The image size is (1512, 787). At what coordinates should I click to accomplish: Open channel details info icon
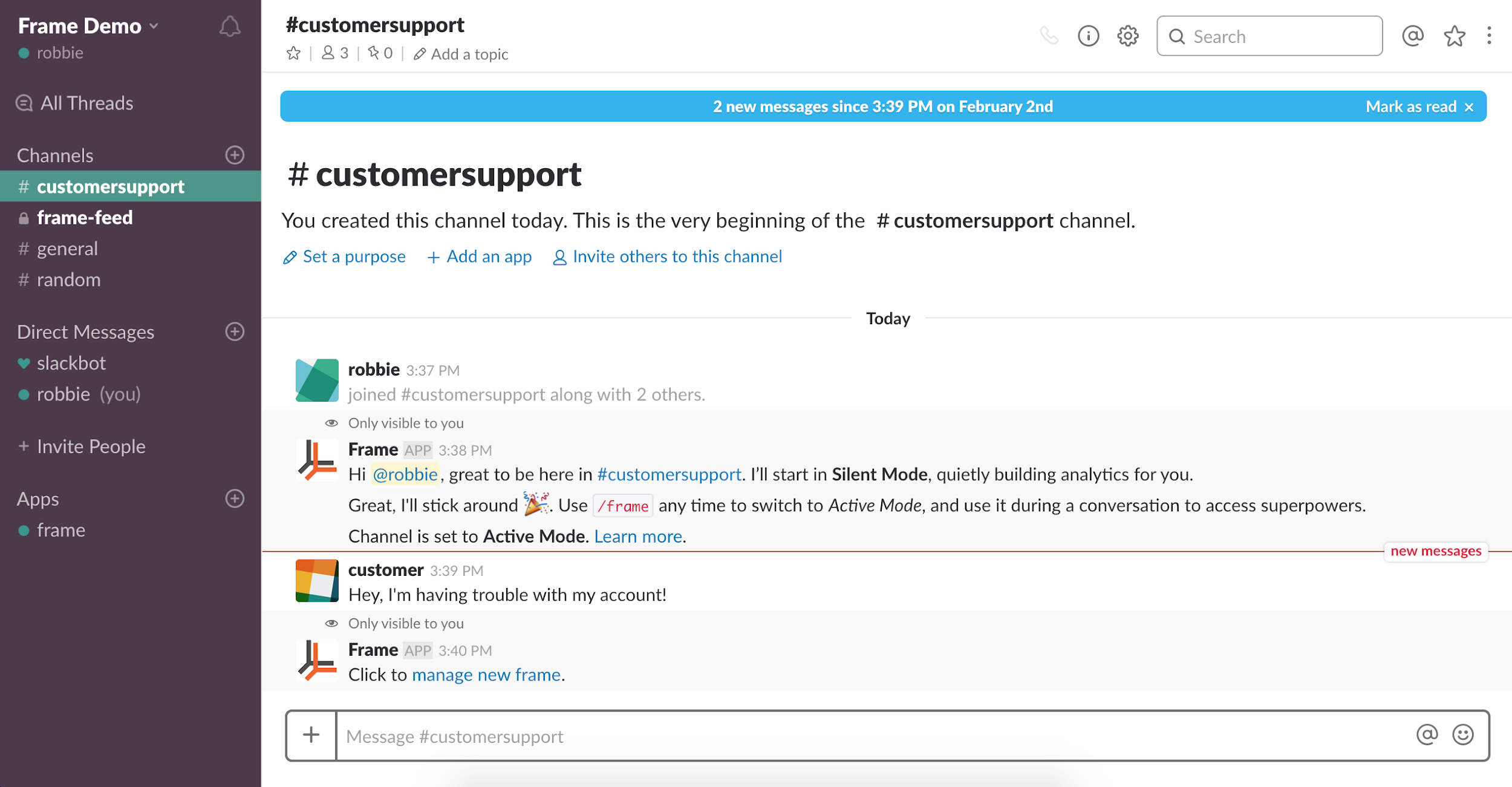pos(1088,36)
